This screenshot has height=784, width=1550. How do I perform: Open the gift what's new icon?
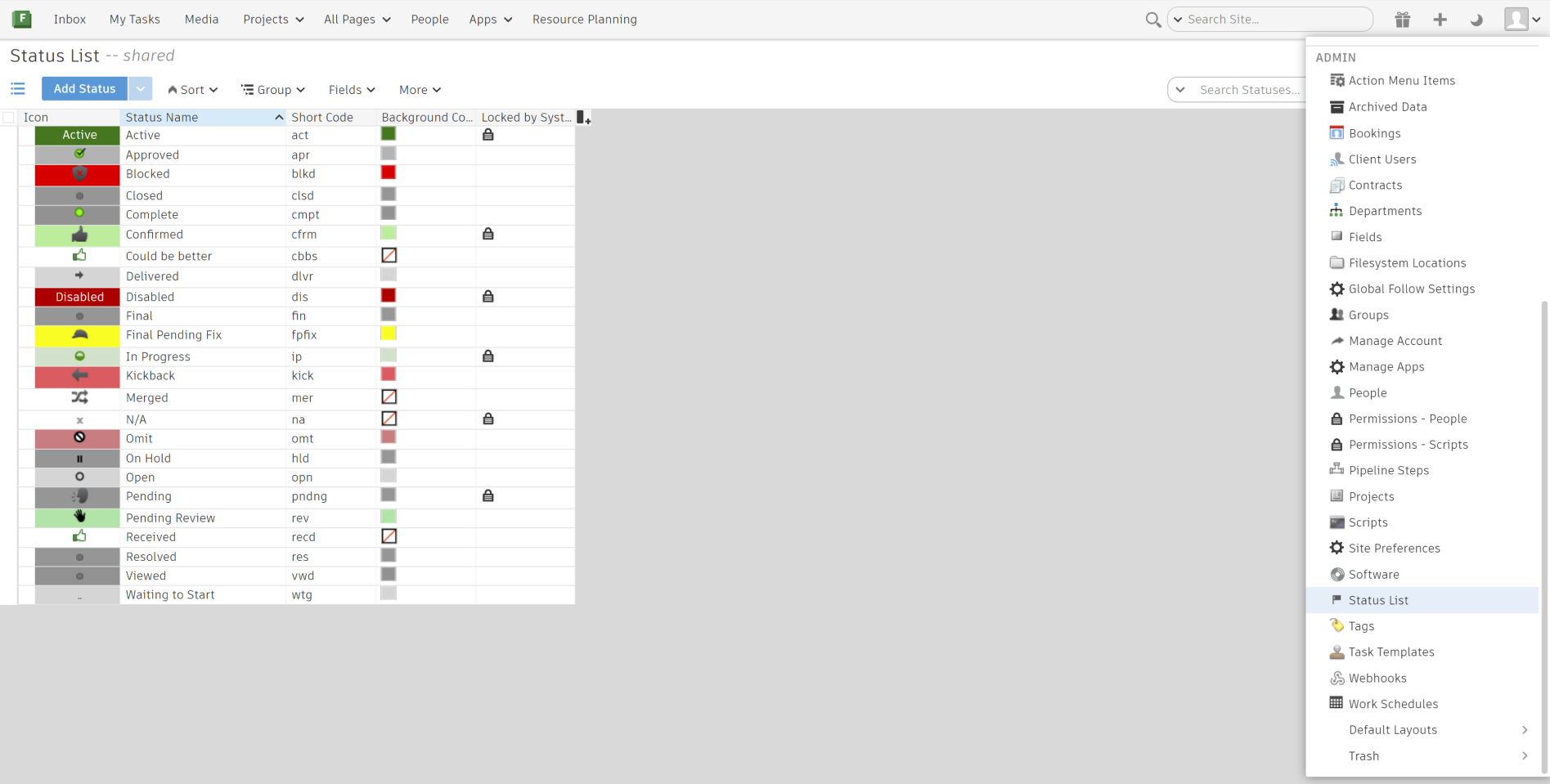pos(1402,20)
